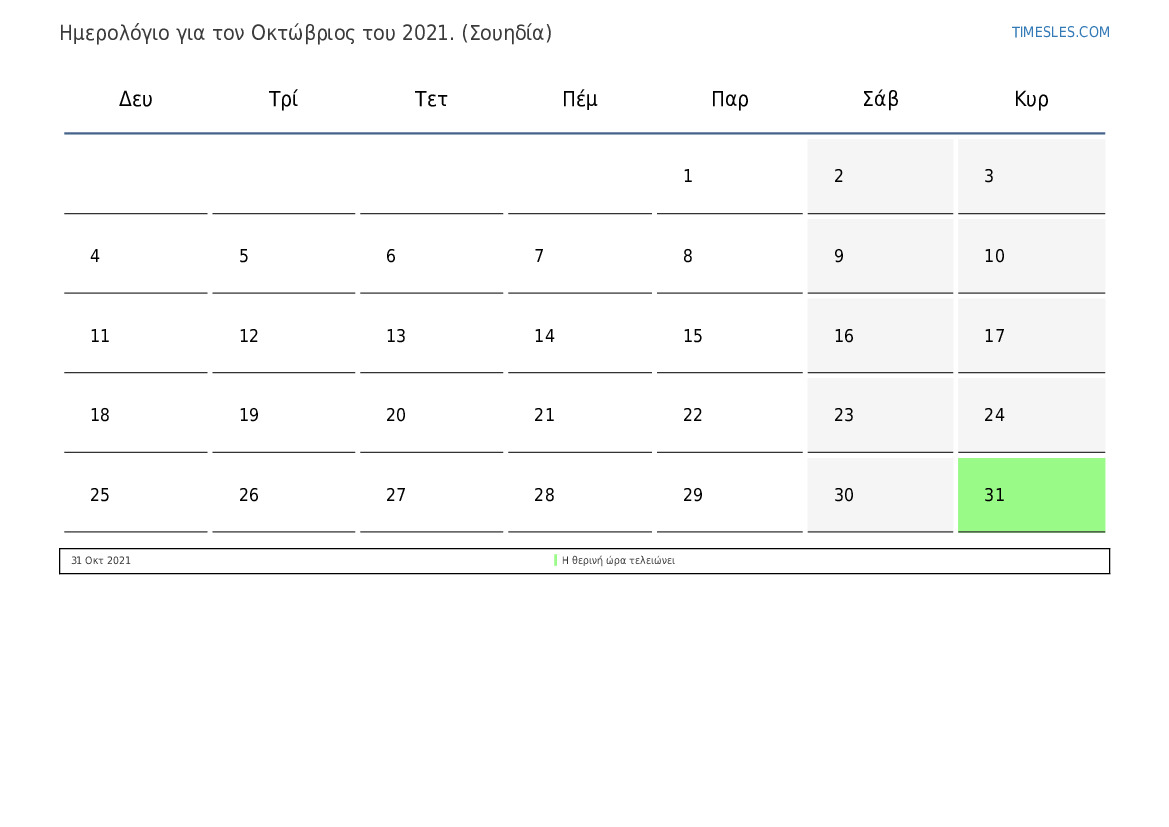1169x827 pixels.
Task: Click the green daylight saving legend marker
Action: (x=555, y=561)
